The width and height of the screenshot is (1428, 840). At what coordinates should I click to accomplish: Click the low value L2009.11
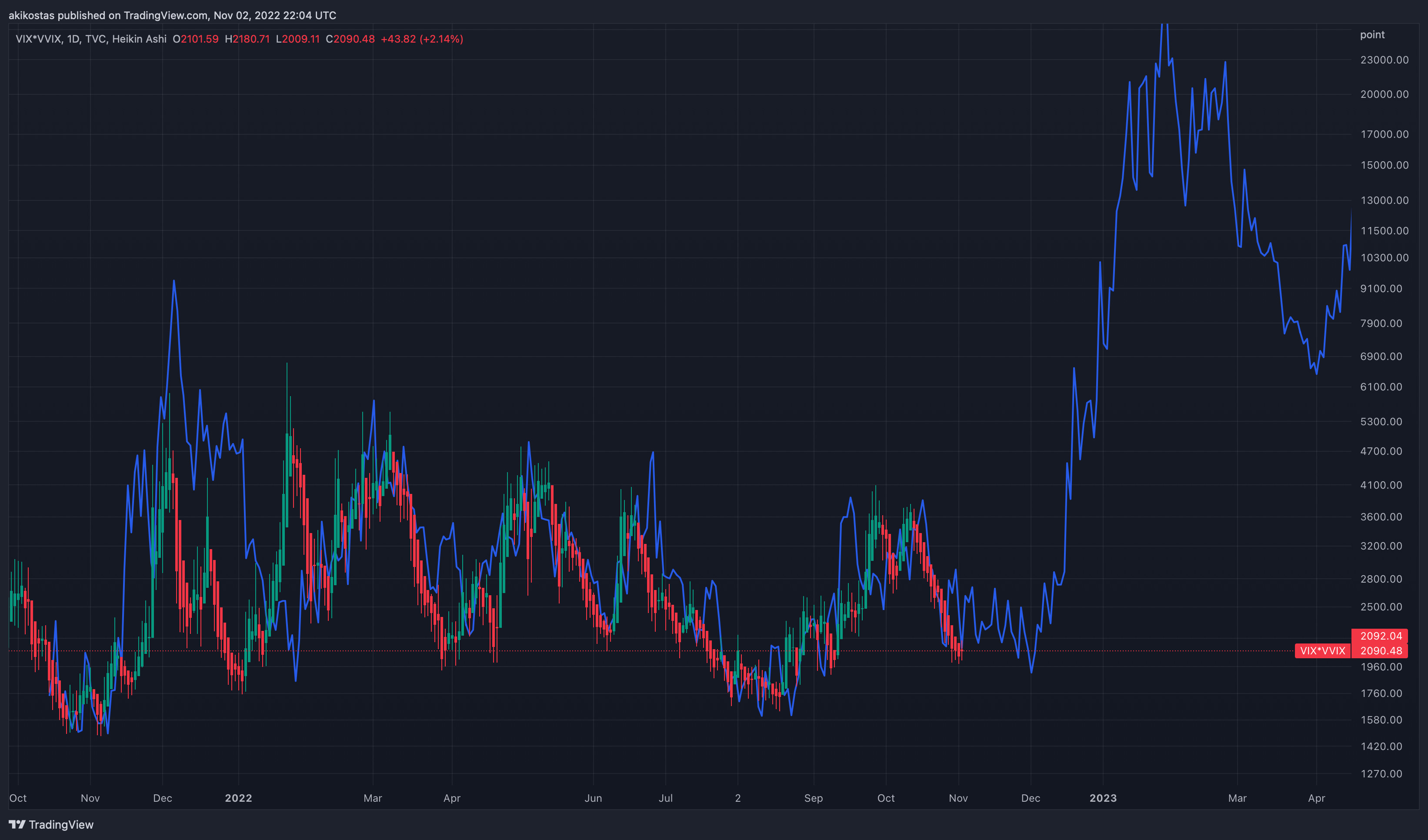click(x=297, y=39)
